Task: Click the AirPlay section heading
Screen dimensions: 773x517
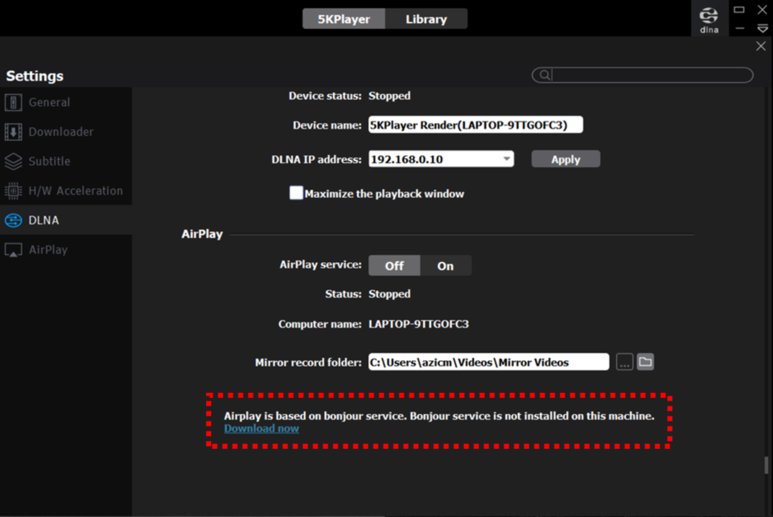Action: coord(202,234)
